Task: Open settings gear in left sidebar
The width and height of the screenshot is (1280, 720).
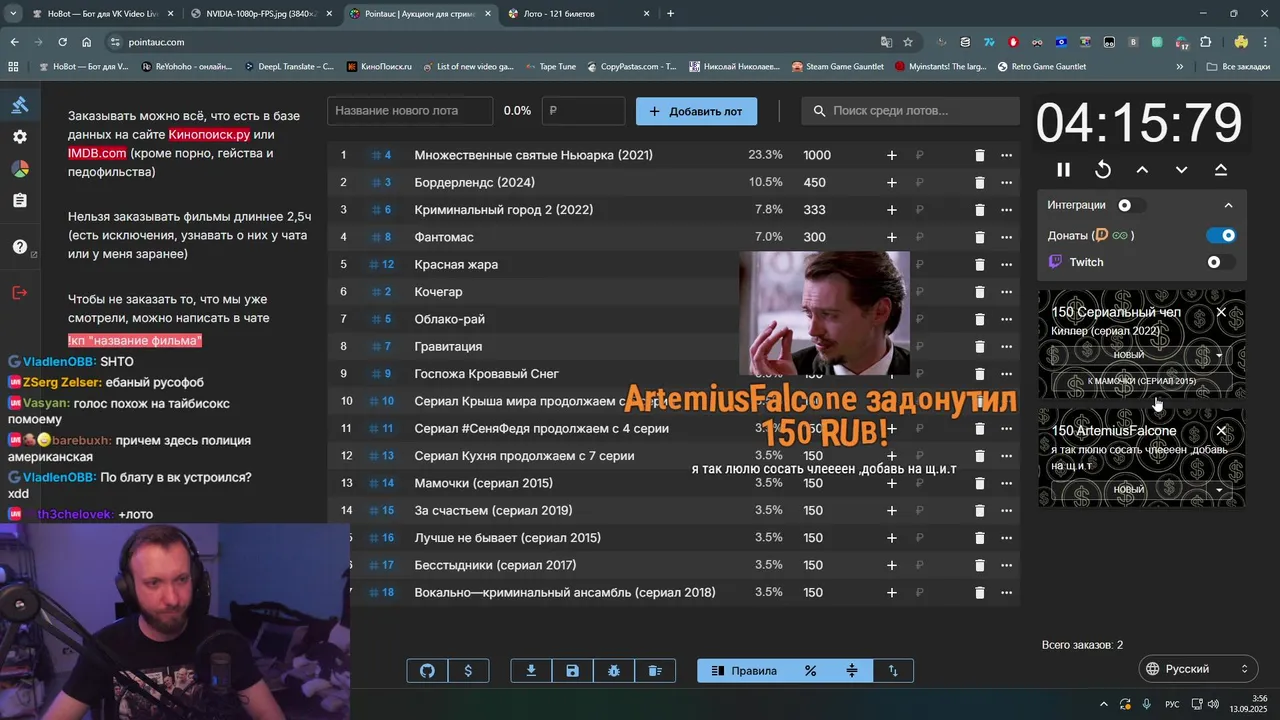Action: [x=20, y=137]
